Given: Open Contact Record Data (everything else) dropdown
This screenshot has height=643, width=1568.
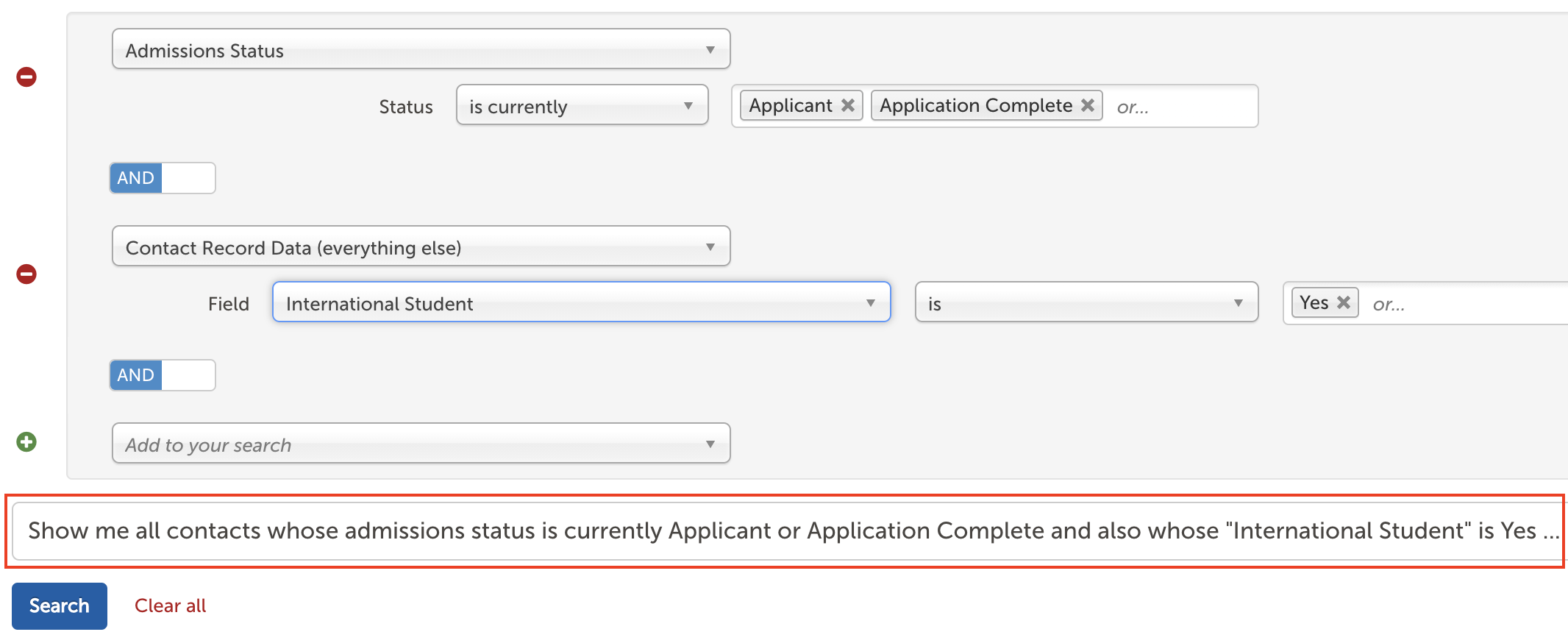Looking at the screenshot, I should tap(421, 246).
